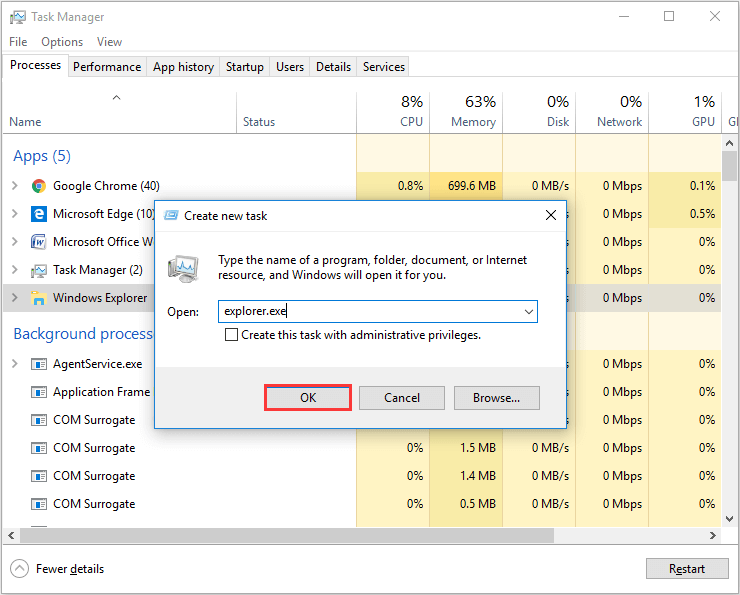This screenshot has width=740, height=595.
Task: Expand the Google Chrome process group
Action: pos(14,186)
